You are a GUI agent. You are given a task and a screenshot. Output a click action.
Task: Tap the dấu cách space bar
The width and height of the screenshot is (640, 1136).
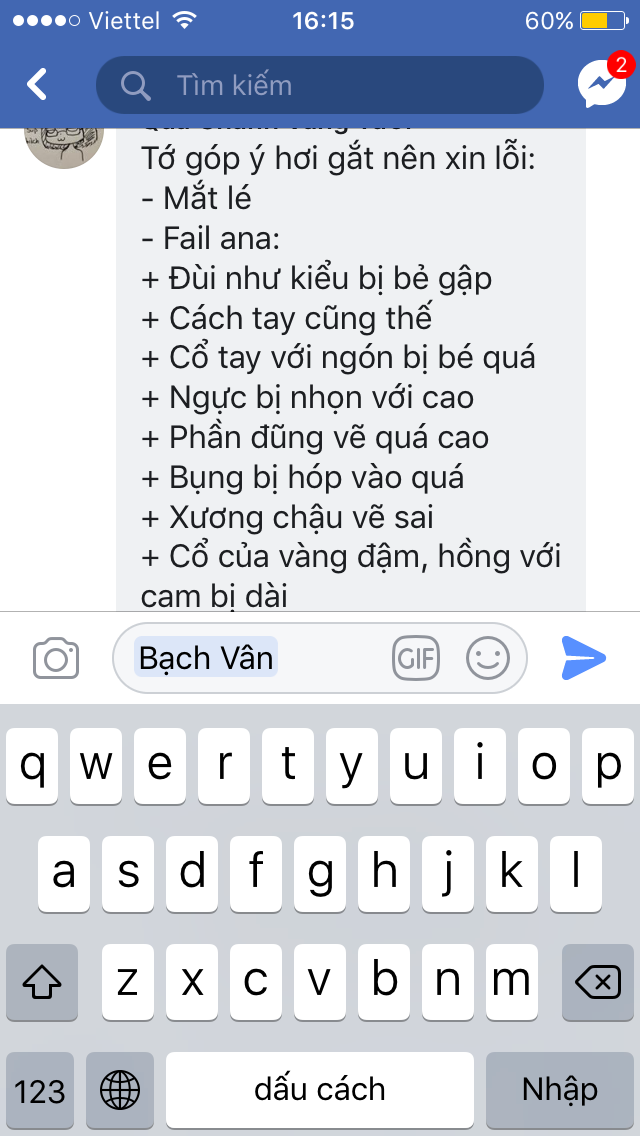click(320, 1090)
